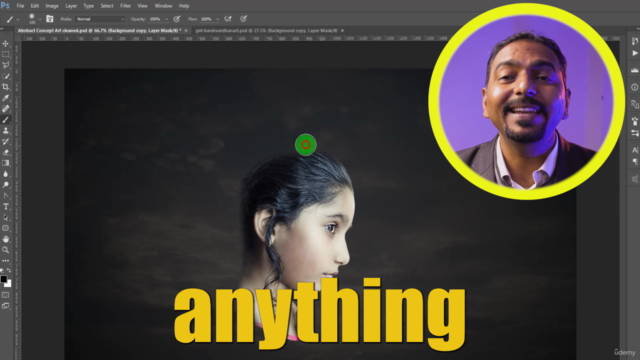Open the Window menu

[163, 6]
